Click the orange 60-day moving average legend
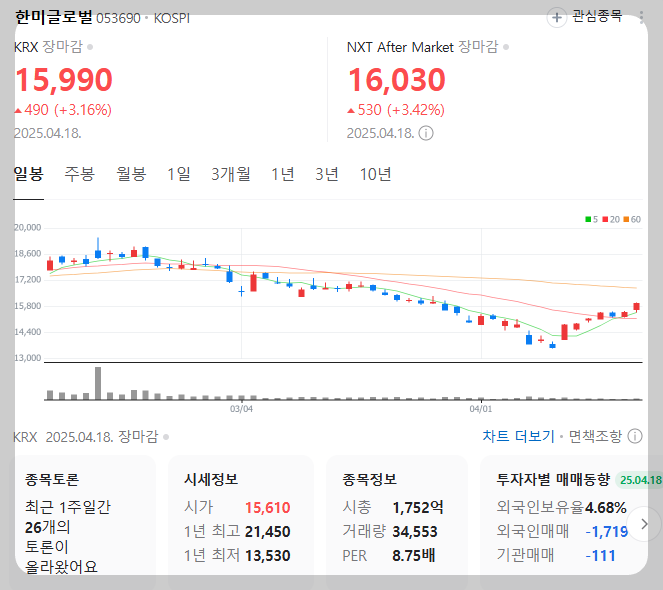Screen dimensions: 663x590 click(x=632, y=219)
